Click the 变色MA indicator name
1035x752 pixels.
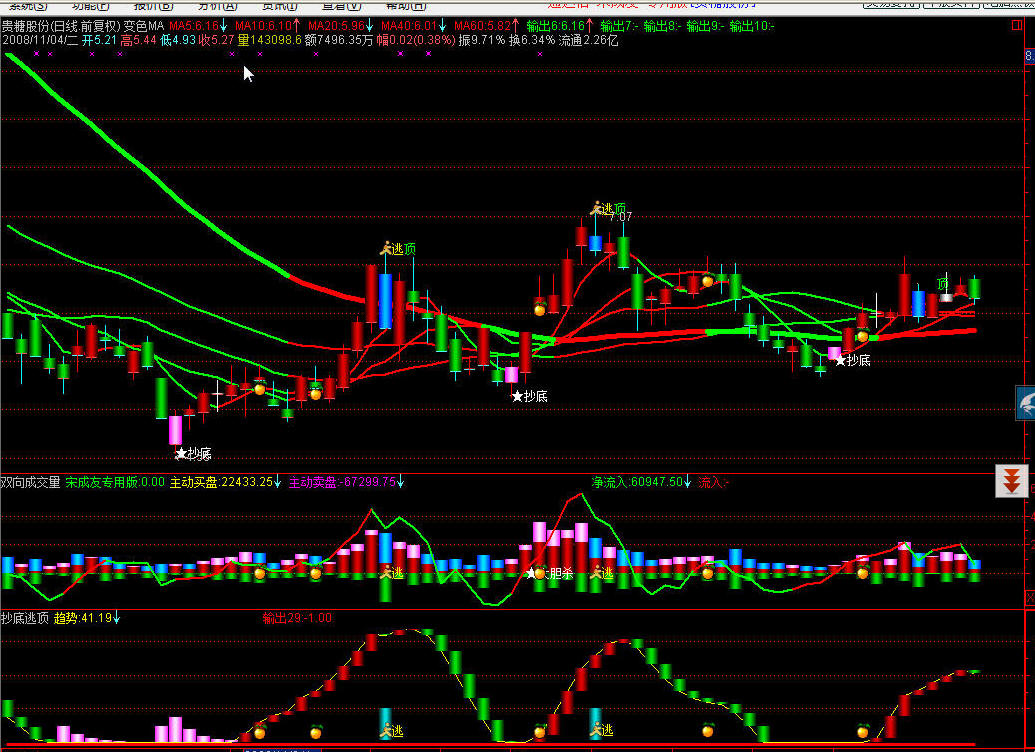pyautogui.click(x=144, y=26)
